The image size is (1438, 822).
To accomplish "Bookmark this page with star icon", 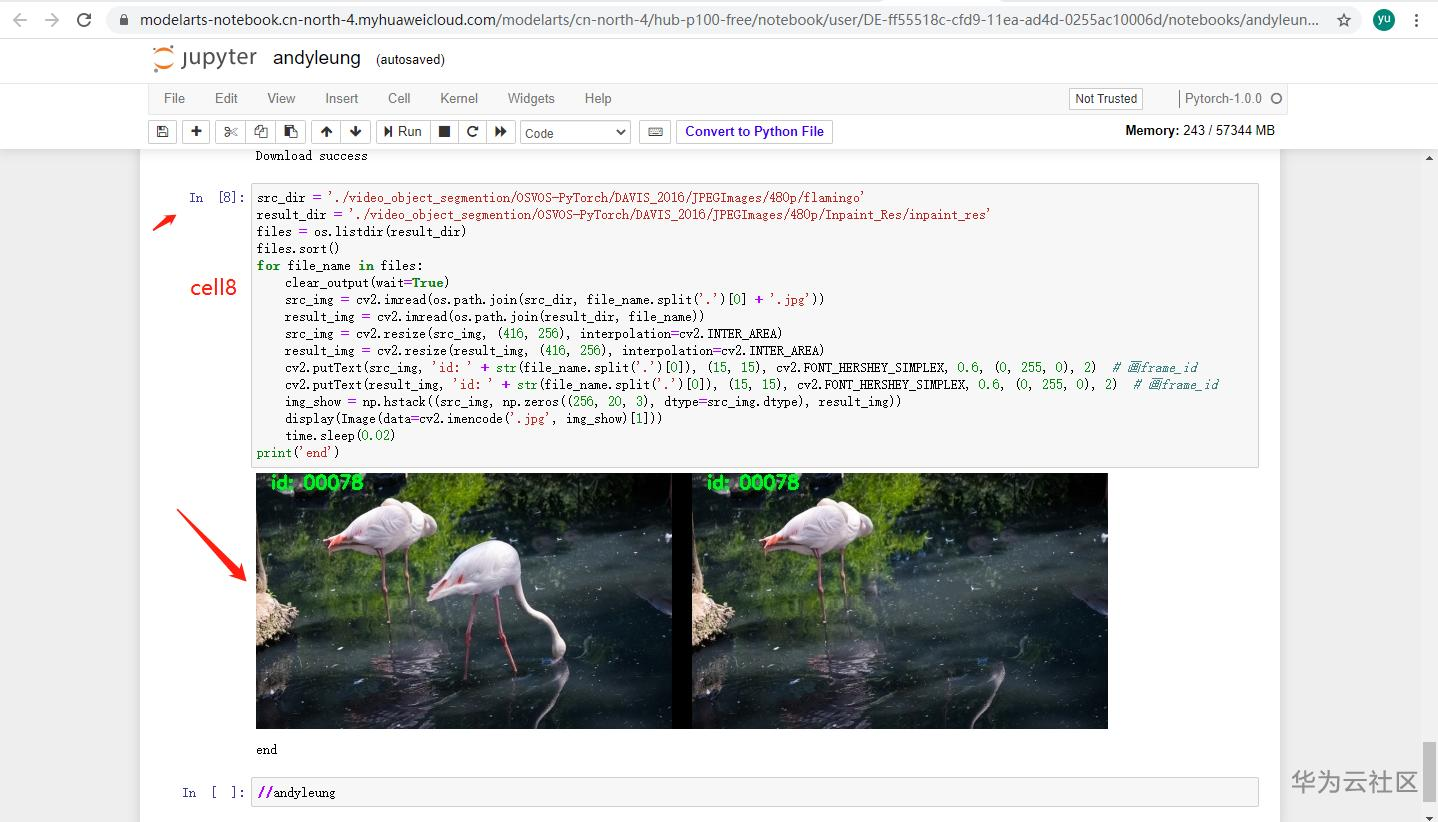I will pos(1344,20).
